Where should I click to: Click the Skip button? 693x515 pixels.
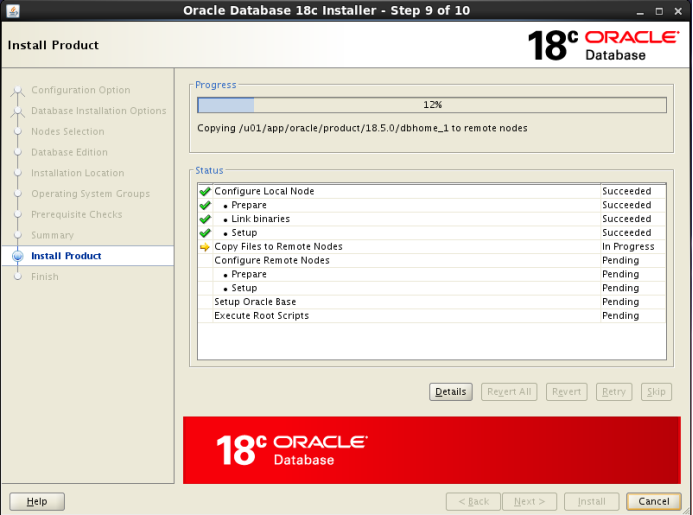pyautogui.click(x=656, y=392)
